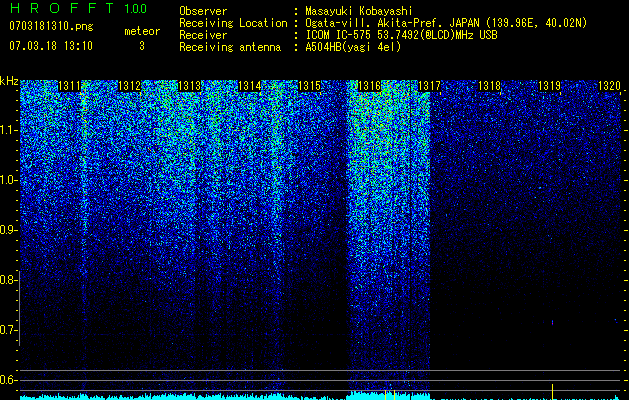
Task: Click the 1315 time marker
Action: (309, 86)
